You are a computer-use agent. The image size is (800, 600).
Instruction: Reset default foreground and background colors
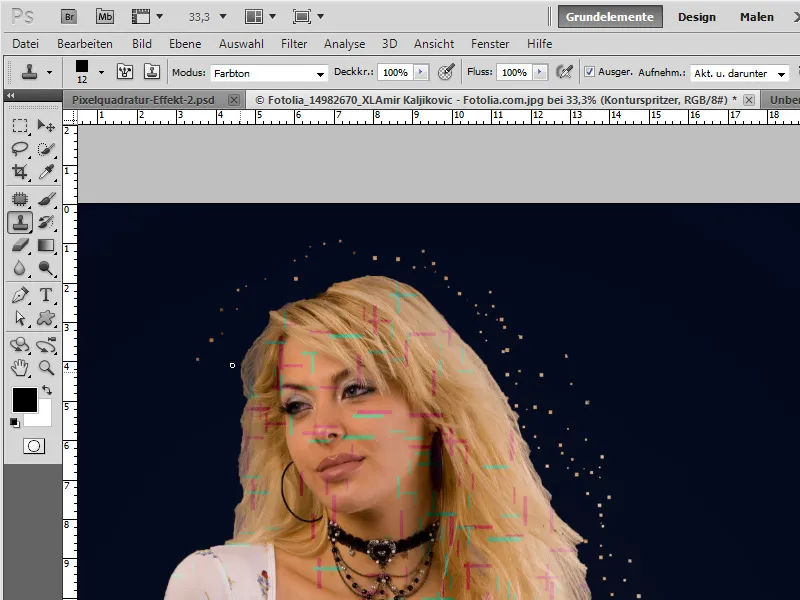point(15,422)
